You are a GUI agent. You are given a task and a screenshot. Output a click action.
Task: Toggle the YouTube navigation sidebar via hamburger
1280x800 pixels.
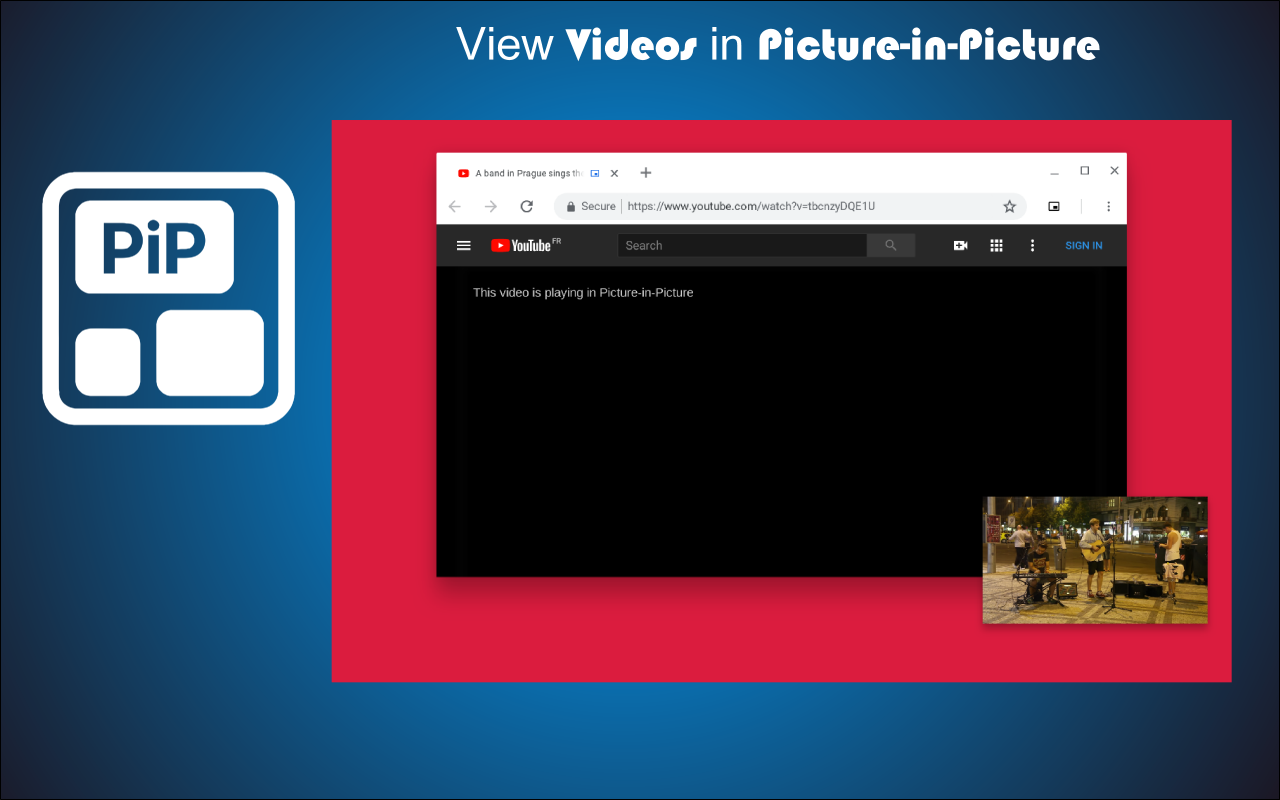(463, 245)
